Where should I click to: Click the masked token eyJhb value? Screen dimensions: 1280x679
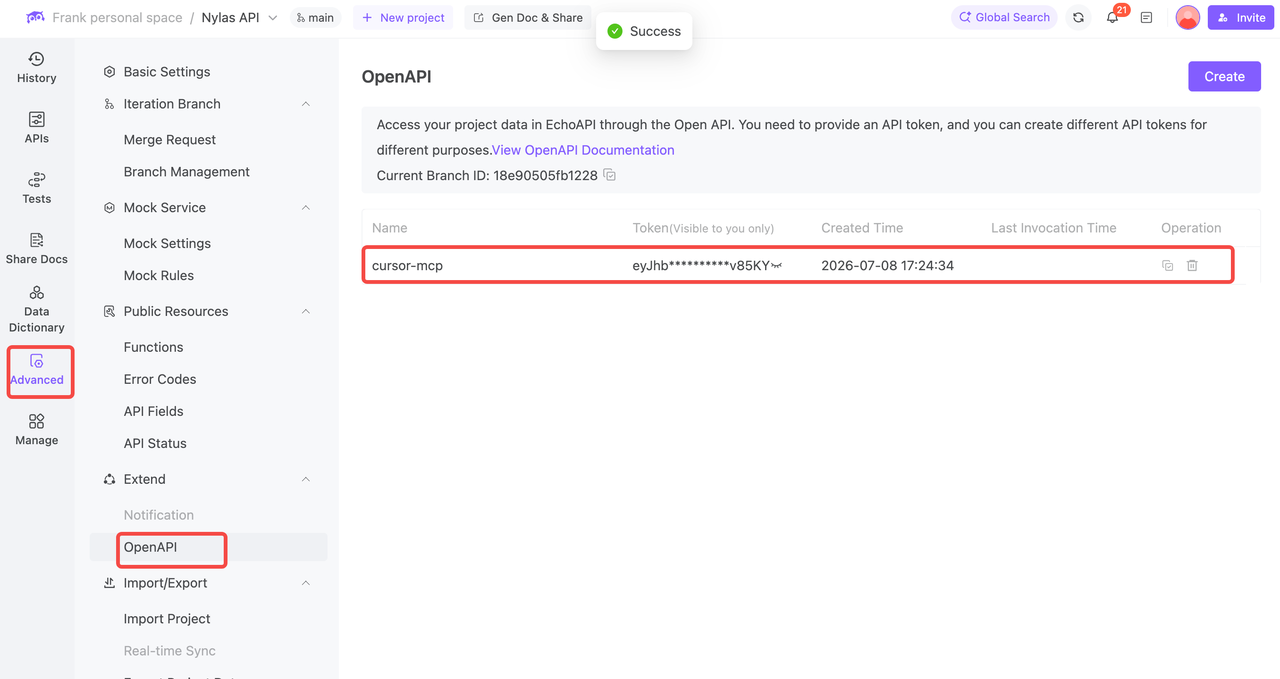700,266
